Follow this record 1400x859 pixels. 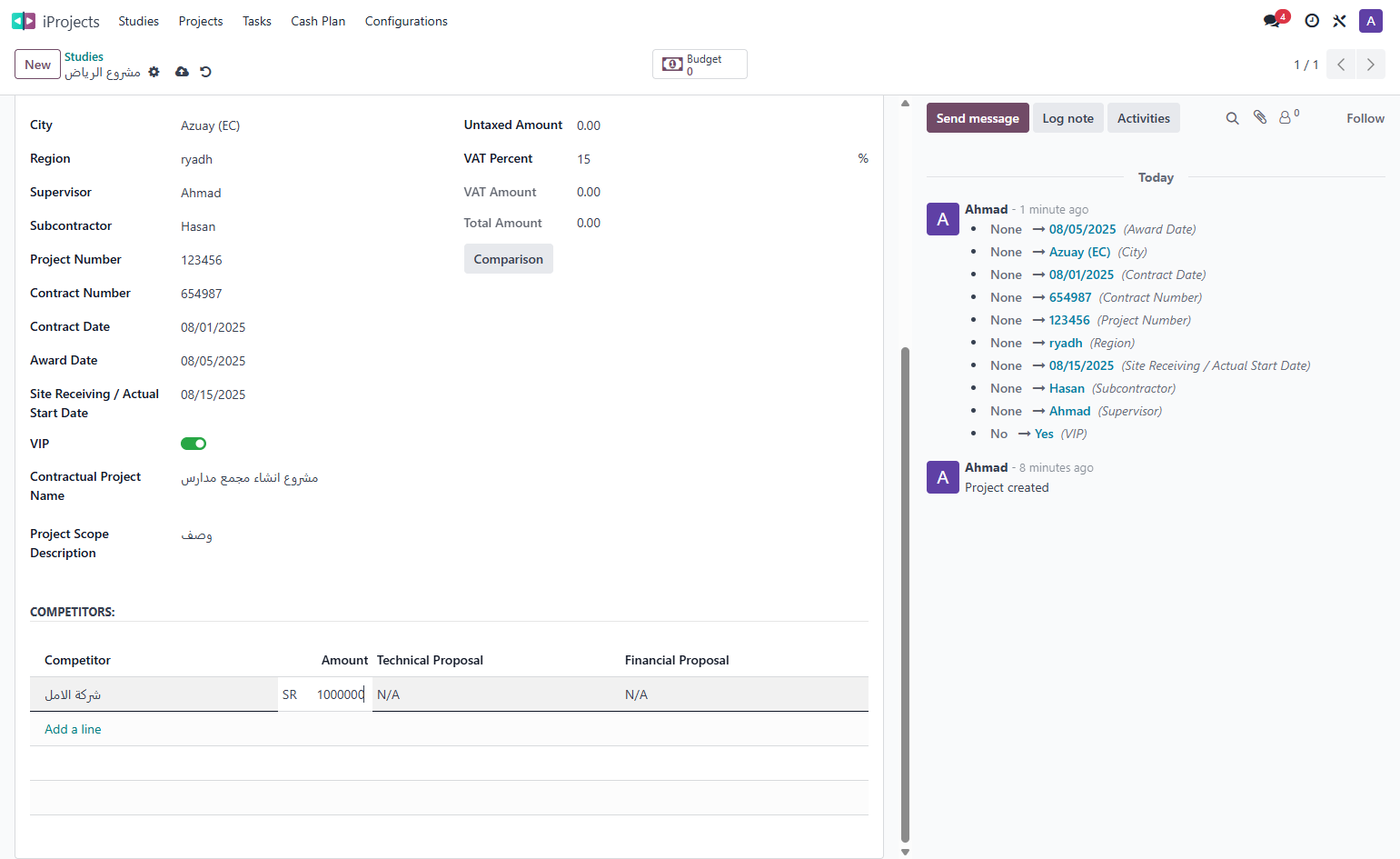click(1365, 118)
